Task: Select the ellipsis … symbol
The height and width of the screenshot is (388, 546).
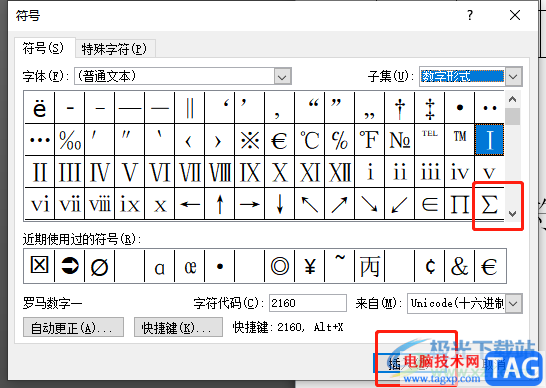Action: (39, 140)
